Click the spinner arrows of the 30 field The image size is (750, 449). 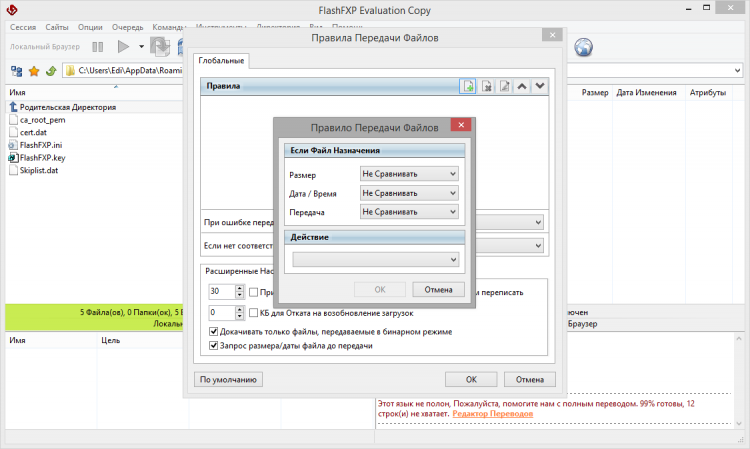tap(240, 291)
